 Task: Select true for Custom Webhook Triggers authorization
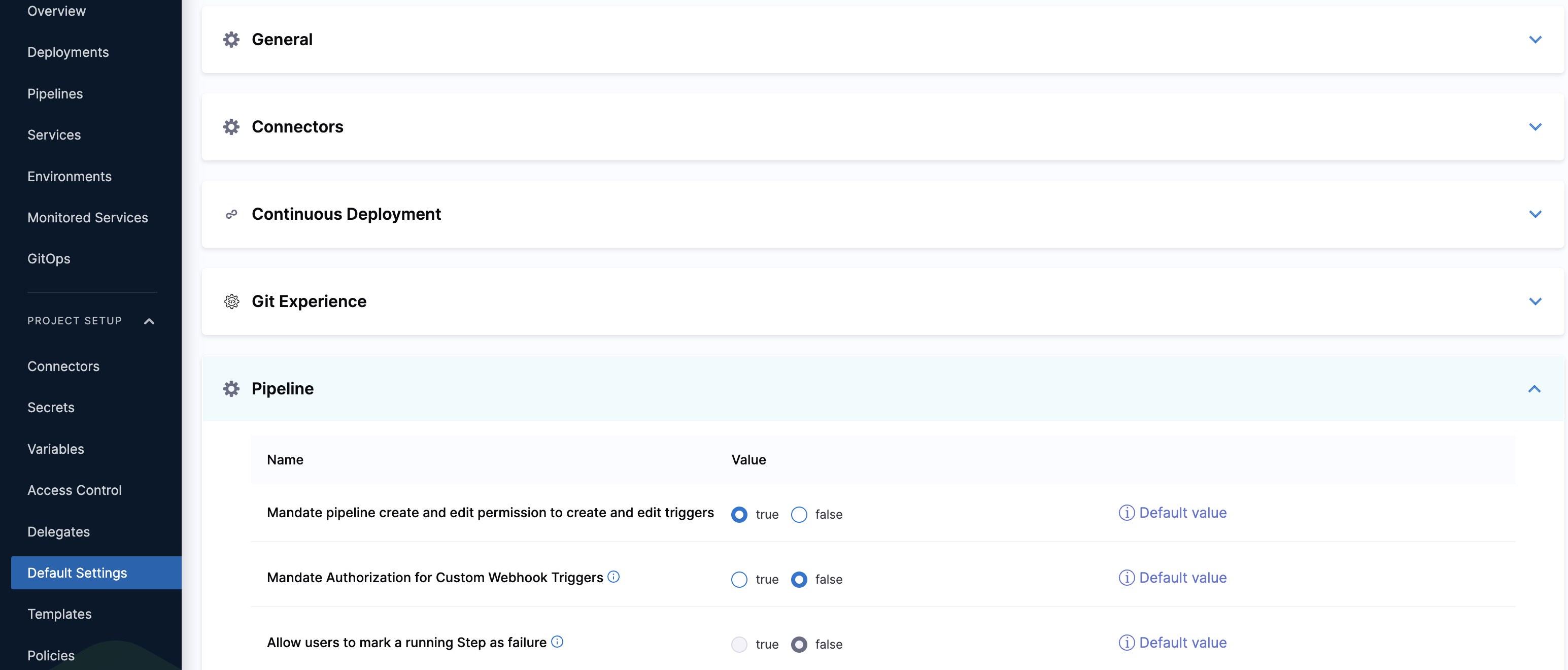(739, 579)
